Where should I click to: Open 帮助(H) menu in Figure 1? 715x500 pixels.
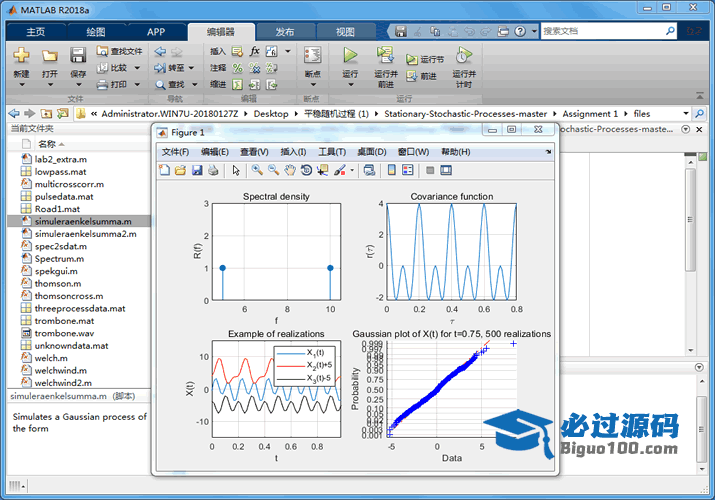tap(456, 152)
